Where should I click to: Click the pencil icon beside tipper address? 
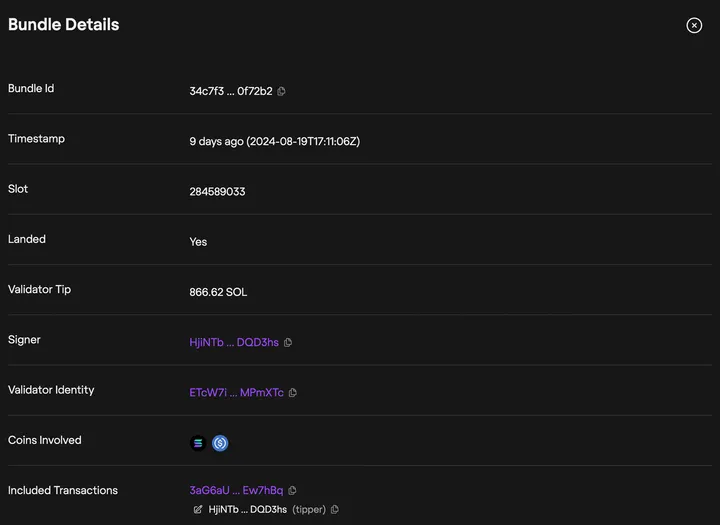(x=198, y=510)
